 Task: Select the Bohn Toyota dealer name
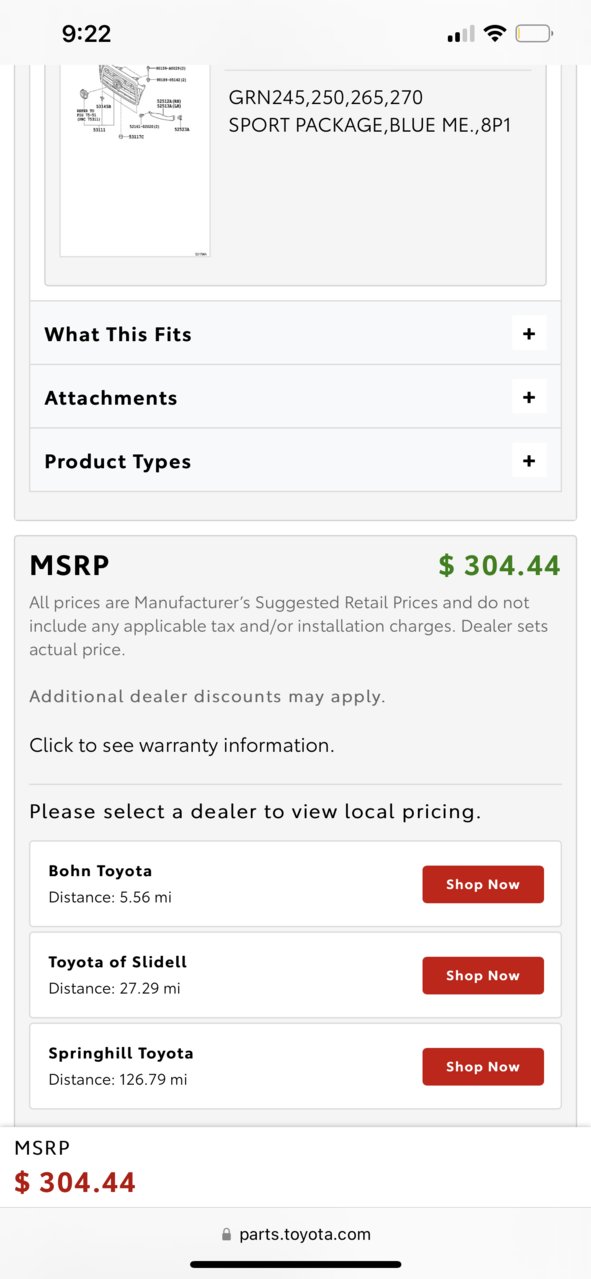(x=100, y=871)
